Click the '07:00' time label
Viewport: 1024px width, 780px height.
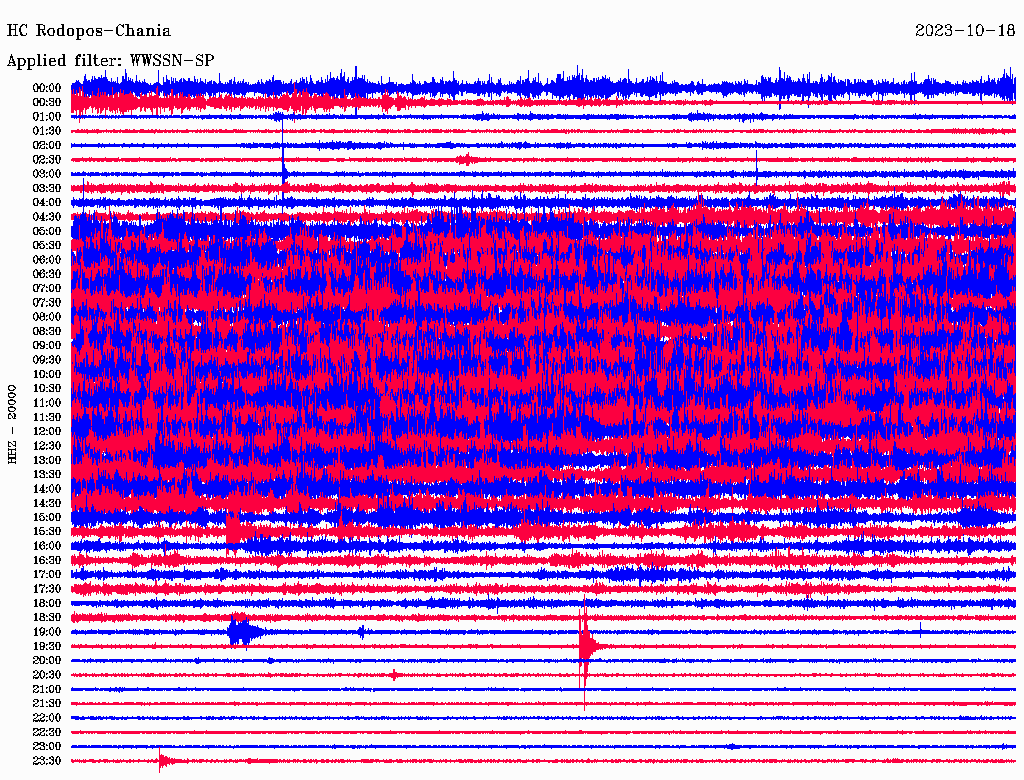pos(47,288)
